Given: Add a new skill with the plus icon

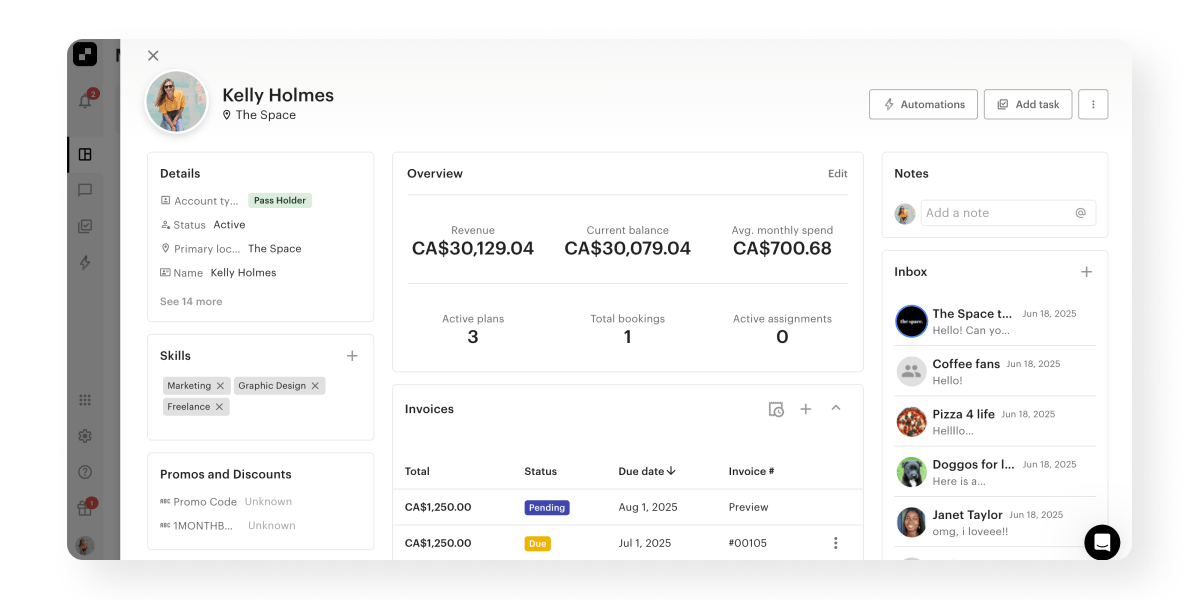Looking at the screenshot, I should (x=352, y=355).
